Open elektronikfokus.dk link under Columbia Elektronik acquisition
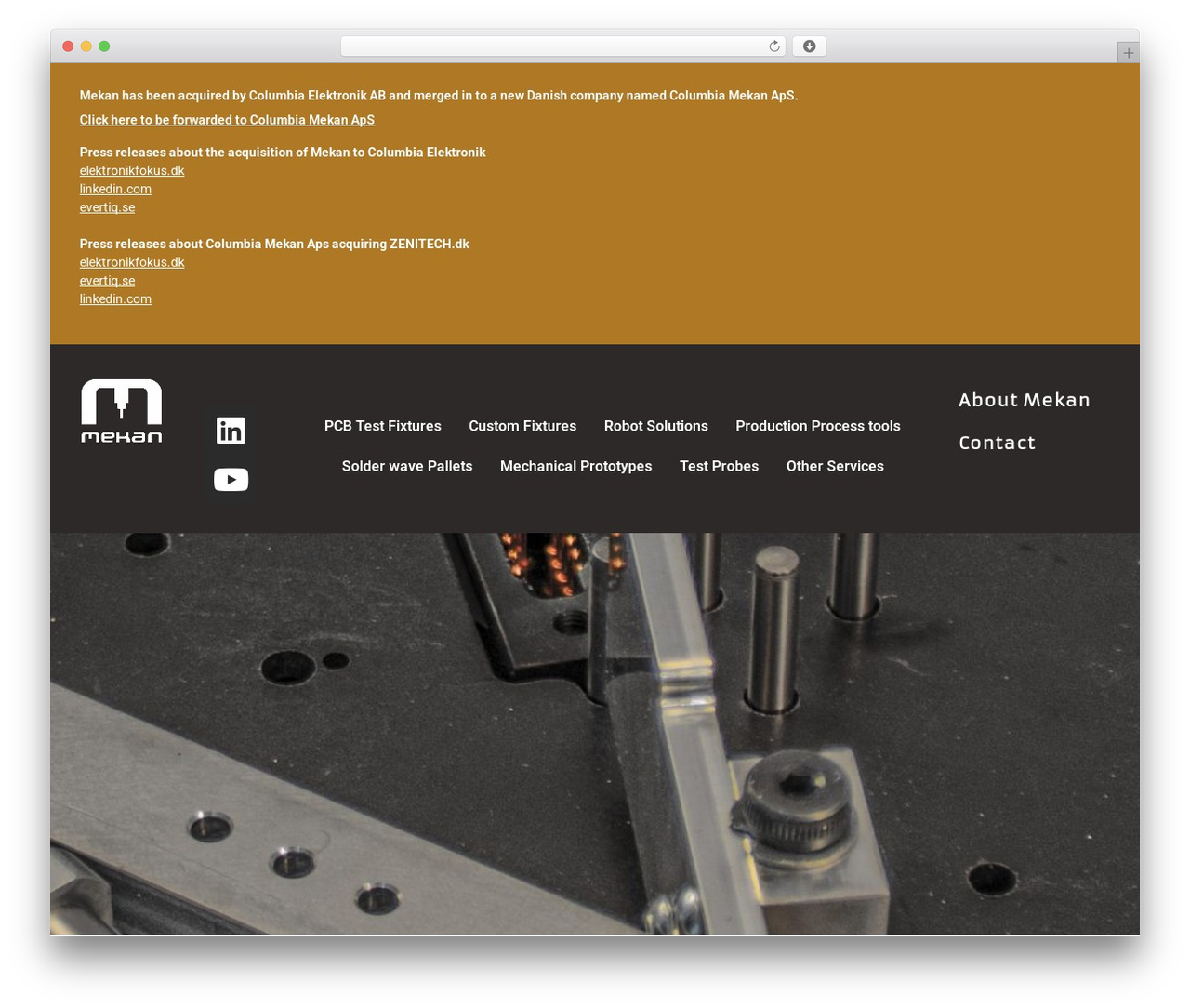Image resolution: width=1190 pixels, height=1008 pixels. [132, 170]
